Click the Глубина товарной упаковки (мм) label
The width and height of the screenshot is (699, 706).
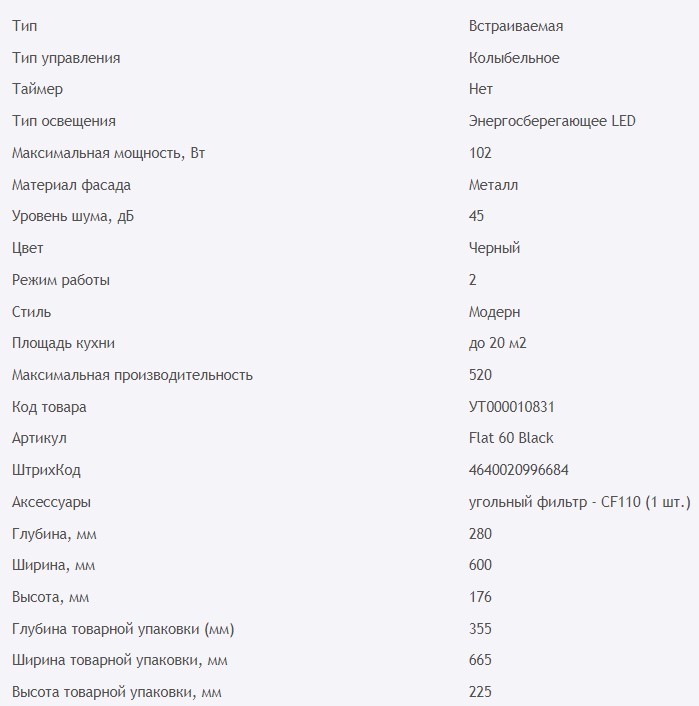pyautogui.click(x=123, y=629)
